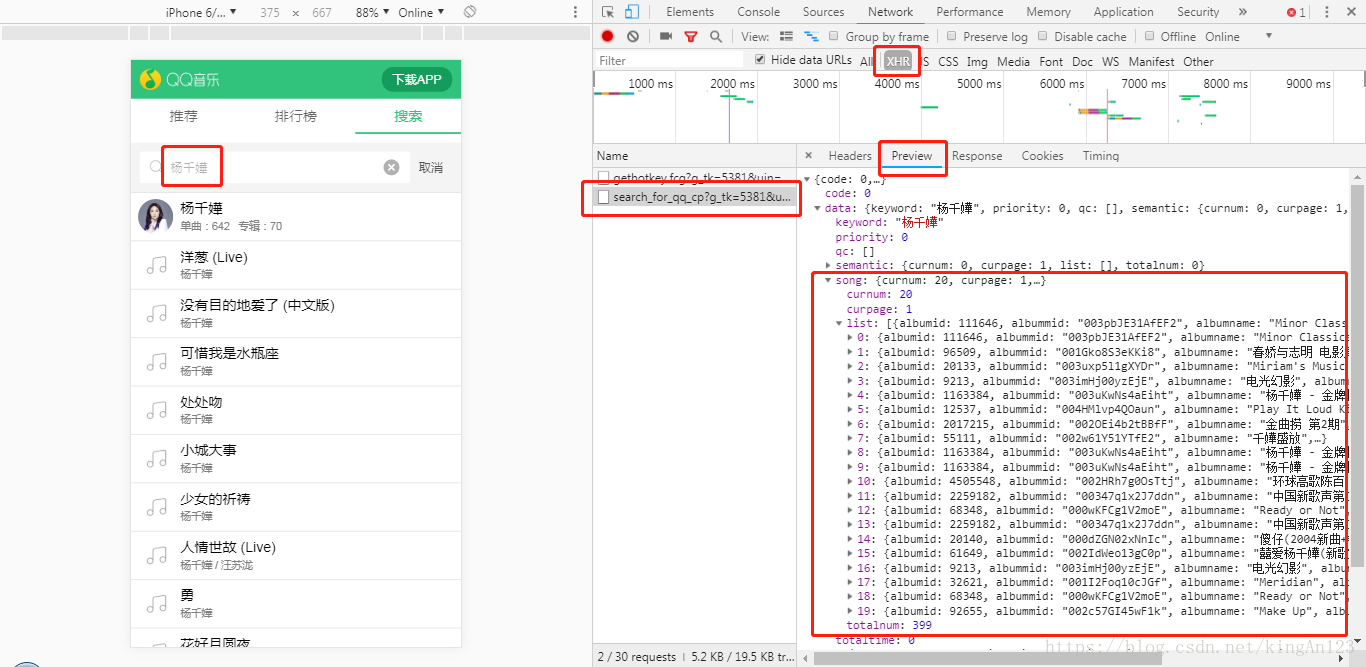Stop network recording with red record button
The width and height of the screenshot is (1366, 667).
pos(607,36)
